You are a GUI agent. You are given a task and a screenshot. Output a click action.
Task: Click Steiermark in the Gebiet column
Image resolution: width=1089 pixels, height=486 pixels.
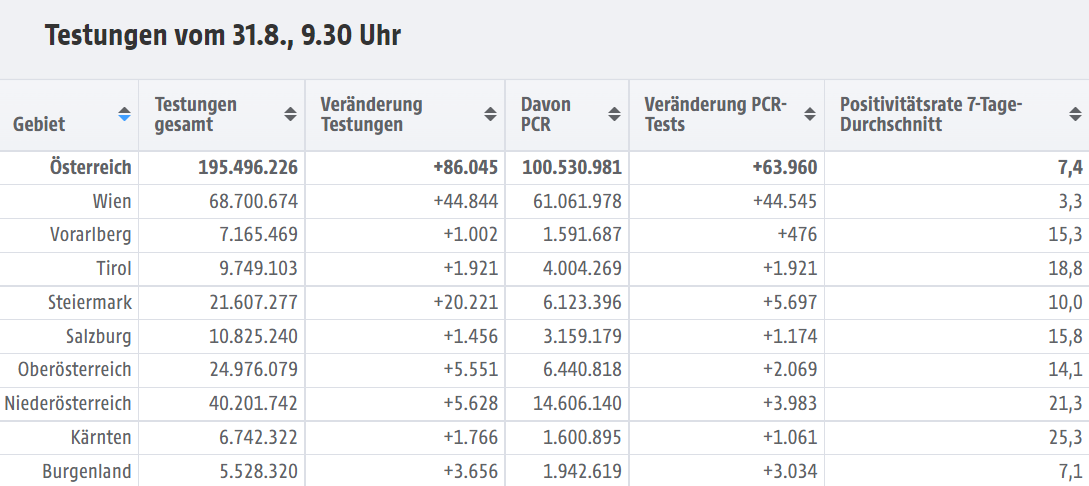point(90,303)
